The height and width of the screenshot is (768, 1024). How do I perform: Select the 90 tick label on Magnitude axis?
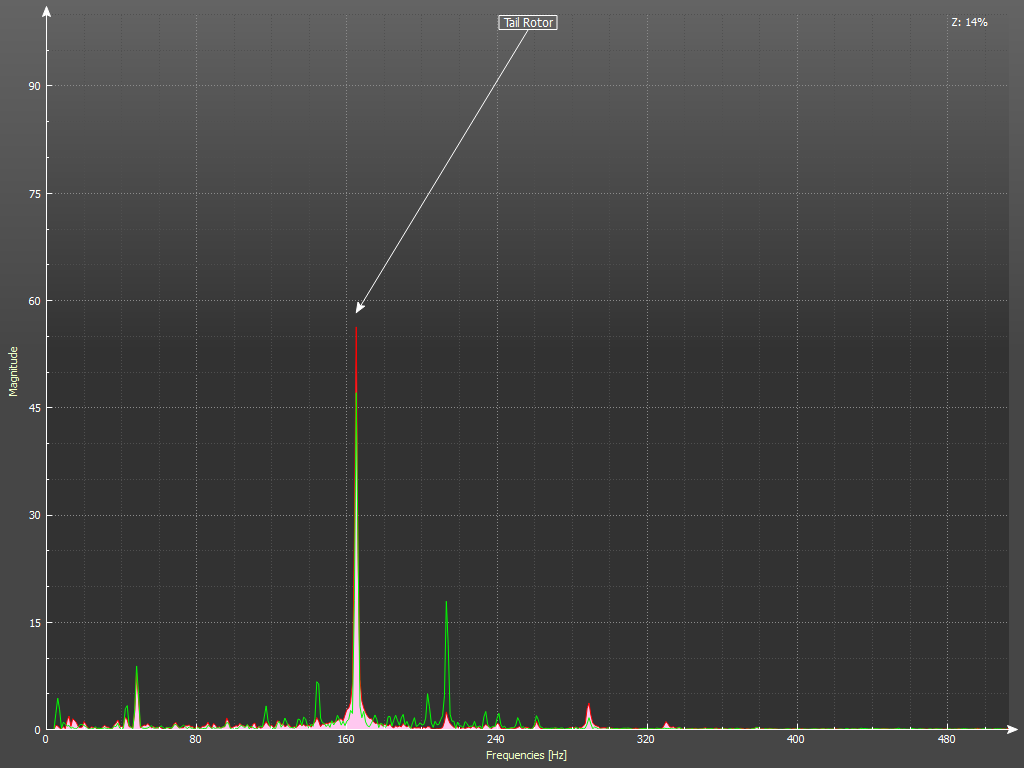34,86
